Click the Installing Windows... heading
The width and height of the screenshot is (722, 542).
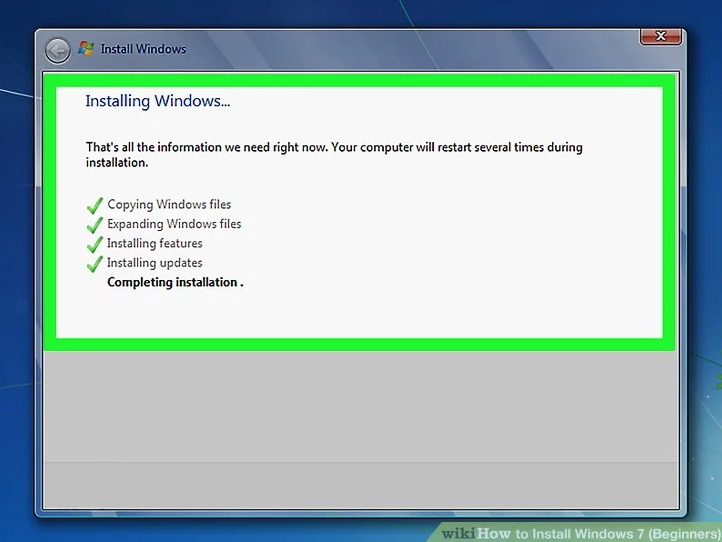point(158,101)
